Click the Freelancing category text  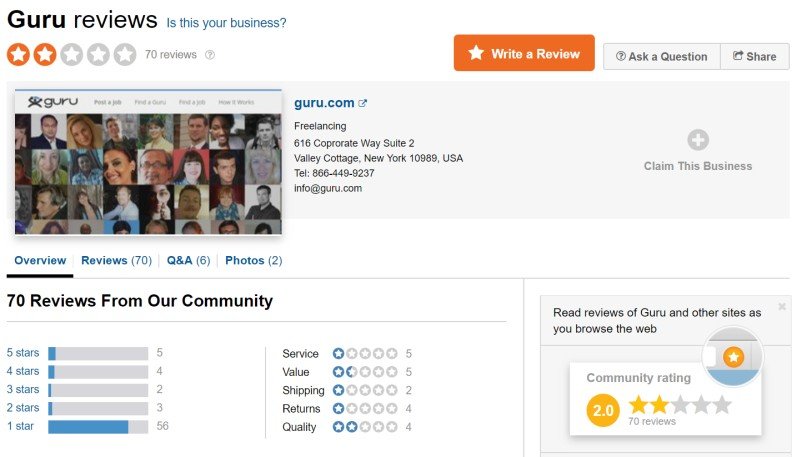pos(320,126)
